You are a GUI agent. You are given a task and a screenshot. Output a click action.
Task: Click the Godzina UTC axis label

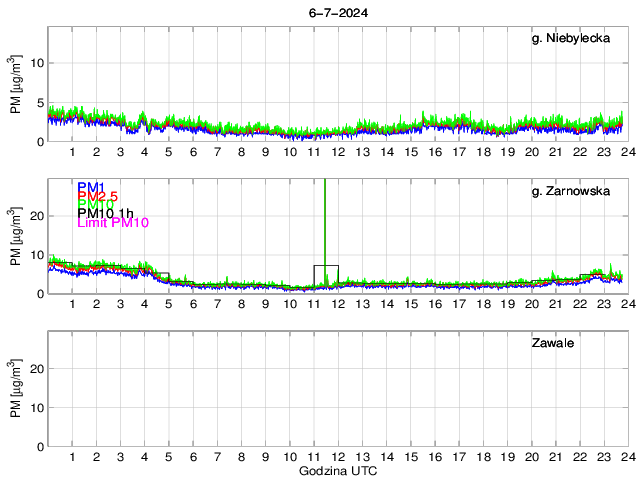(x=336, y=470)
